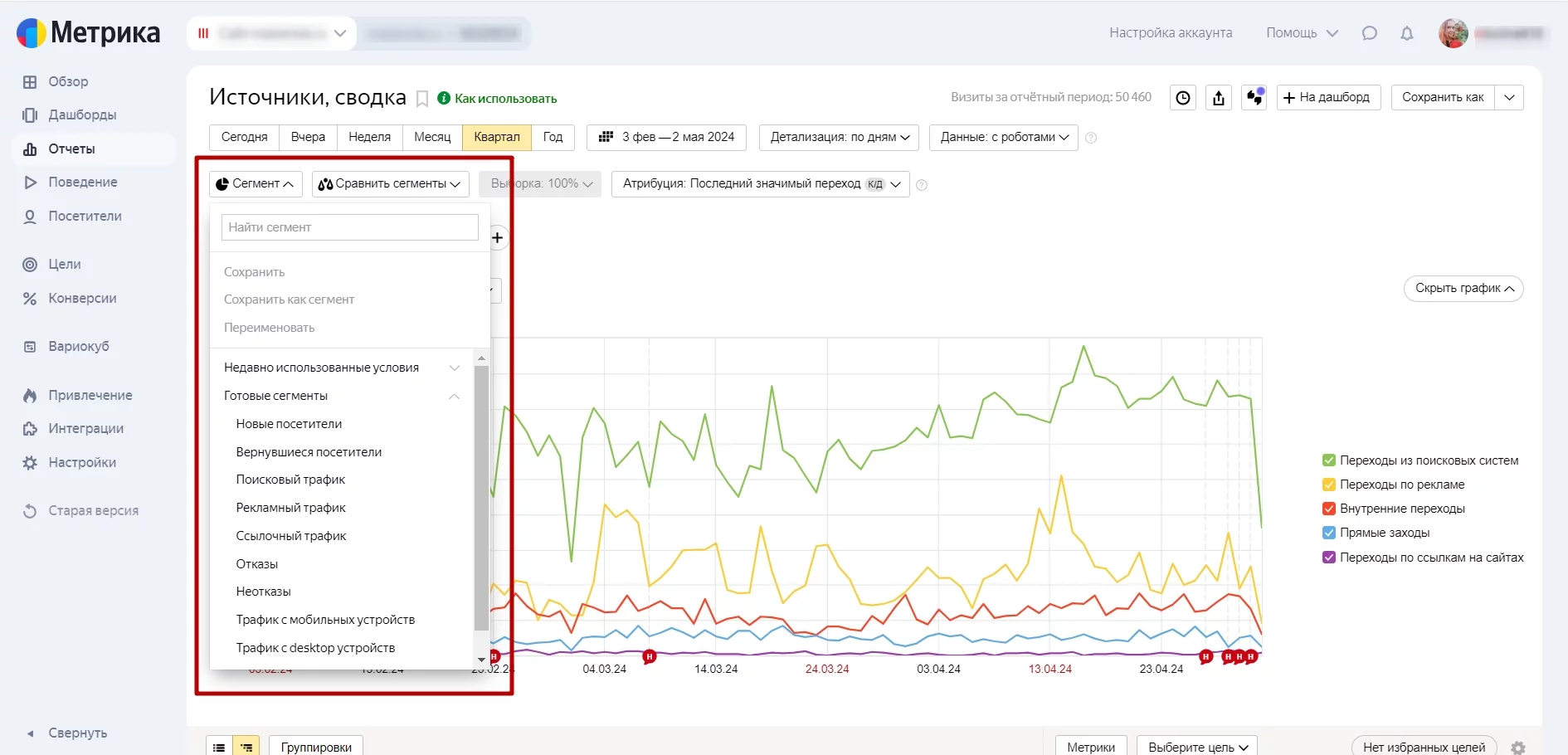Collapse the Сегмент dropdown
This screenshot has width=1568, height=755.
256,183
